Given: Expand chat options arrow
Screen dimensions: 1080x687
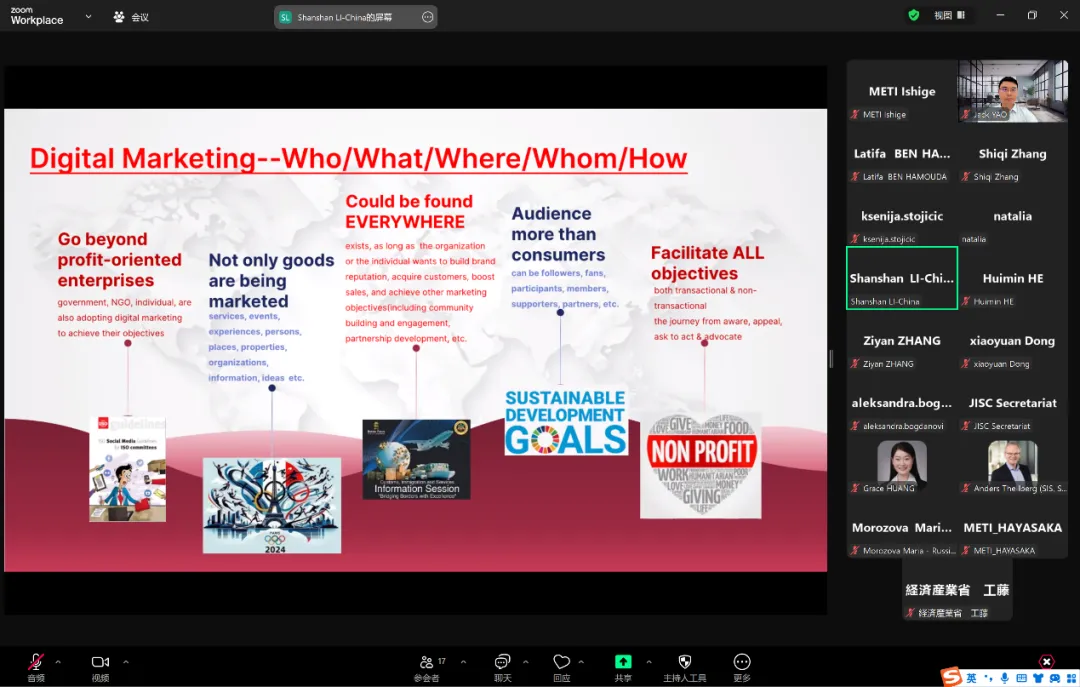Looking at the screenshot, I should [526, 662].
